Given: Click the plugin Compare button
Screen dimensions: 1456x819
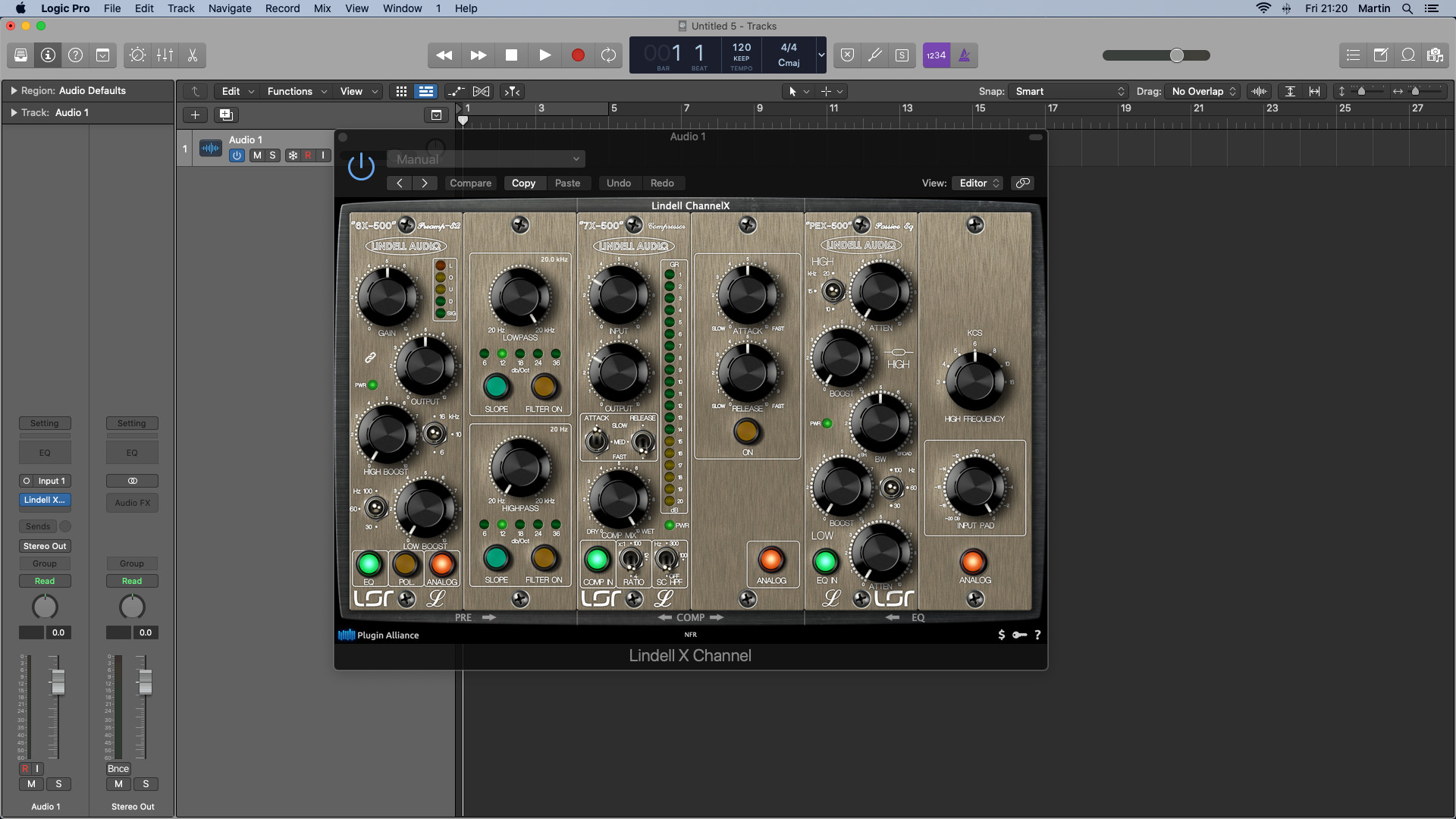Looking at the screenshot, I should click(470, 184).
